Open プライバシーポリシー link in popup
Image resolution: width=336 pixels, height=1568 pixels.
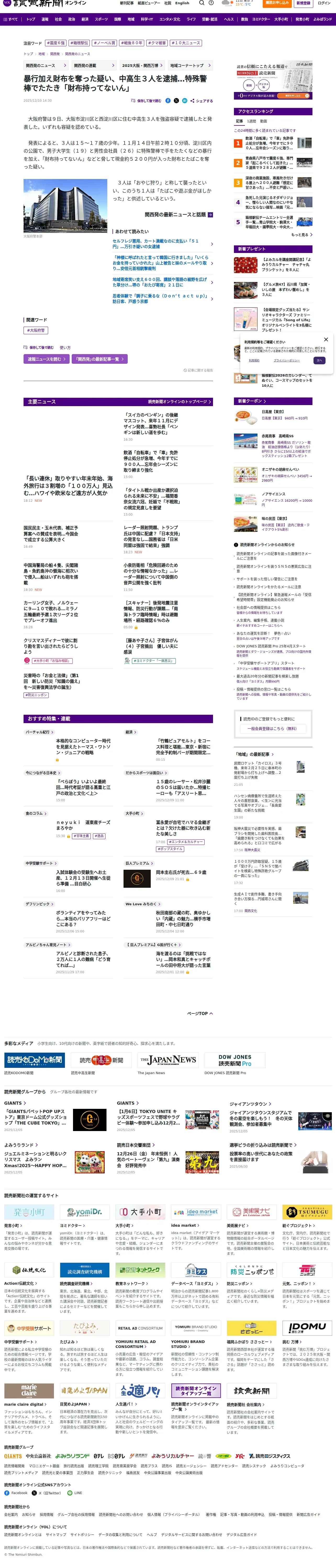tap(287, 360)
